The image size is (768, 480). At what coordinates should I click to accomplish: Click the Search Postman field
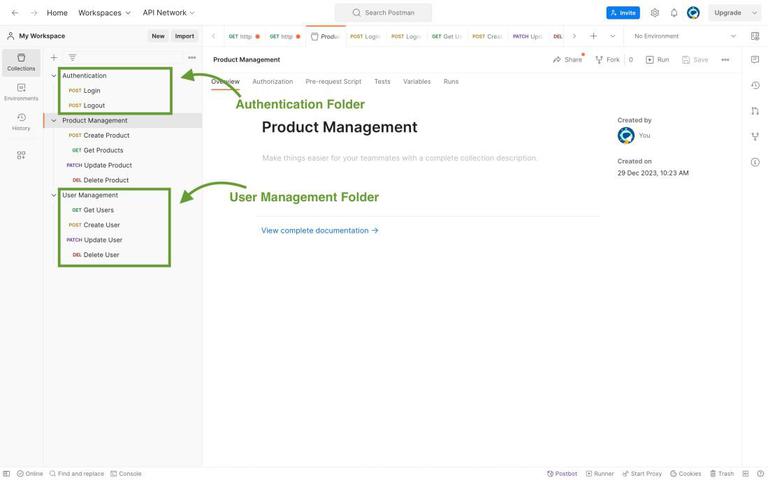point(383,13)
